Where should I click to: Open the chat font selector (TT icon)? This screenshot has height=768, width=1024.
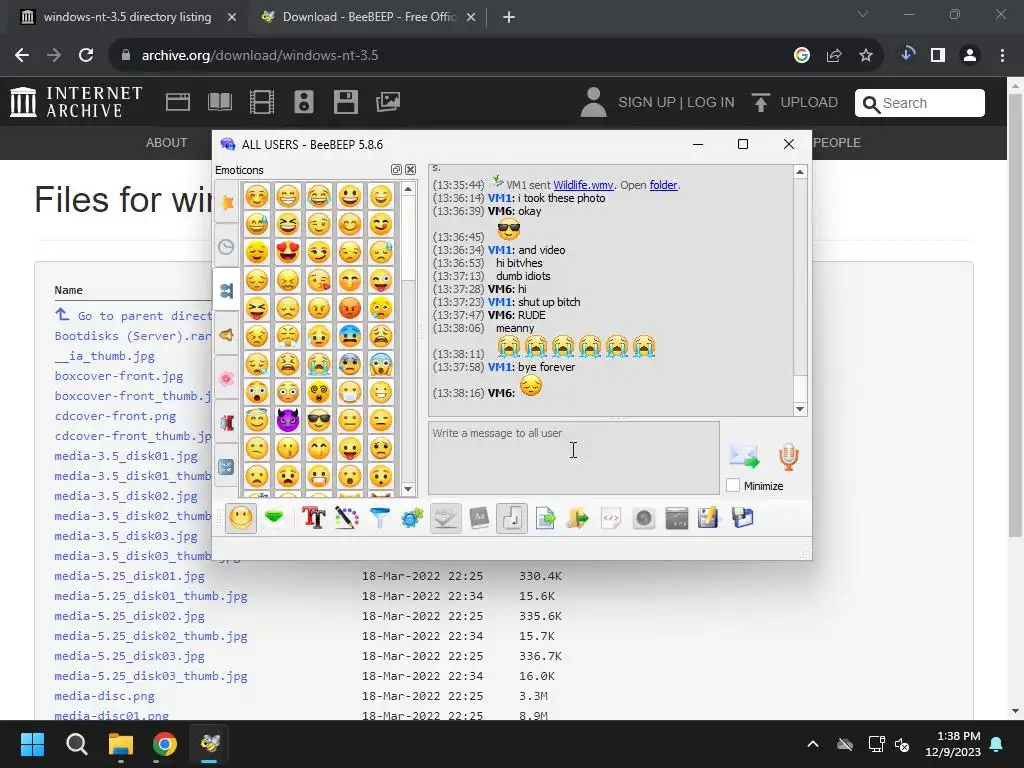tap(313, 519)
